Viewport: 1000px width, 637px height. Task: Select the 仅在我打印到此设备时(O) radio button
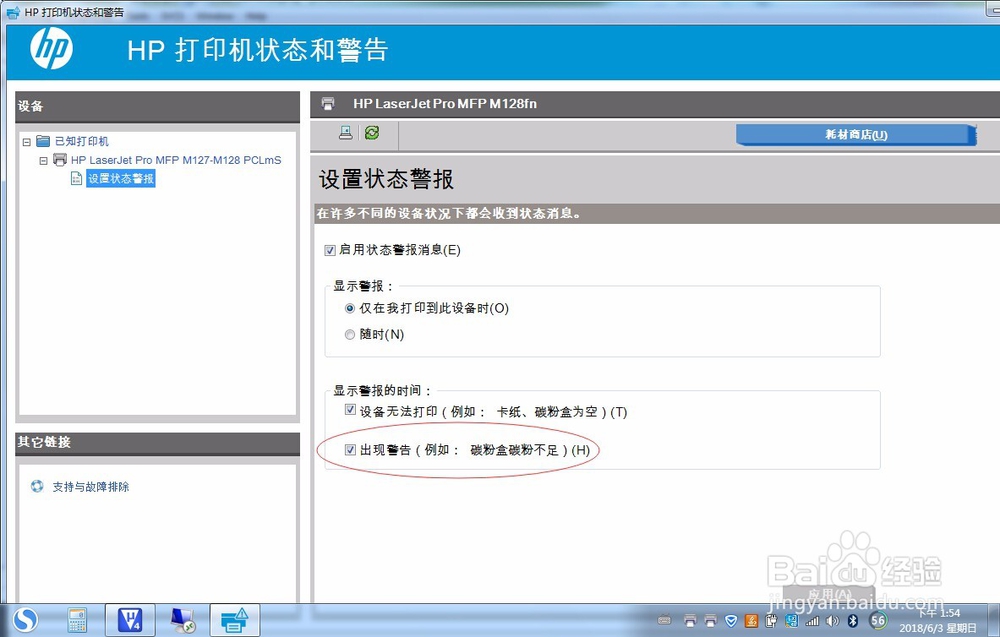tap(349, 309)
